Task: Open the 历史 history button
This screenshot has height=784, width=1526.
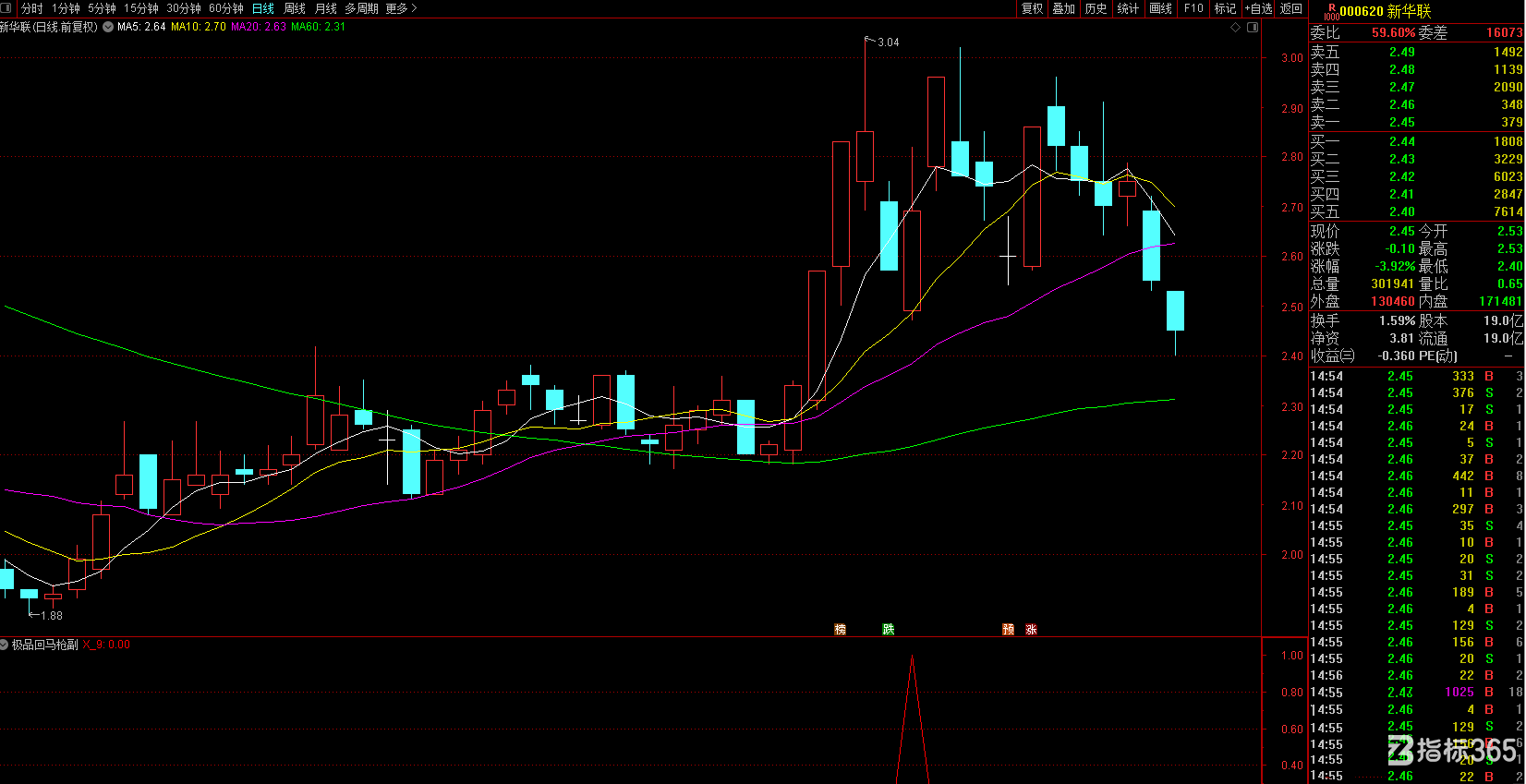Action: (1096, 8)
